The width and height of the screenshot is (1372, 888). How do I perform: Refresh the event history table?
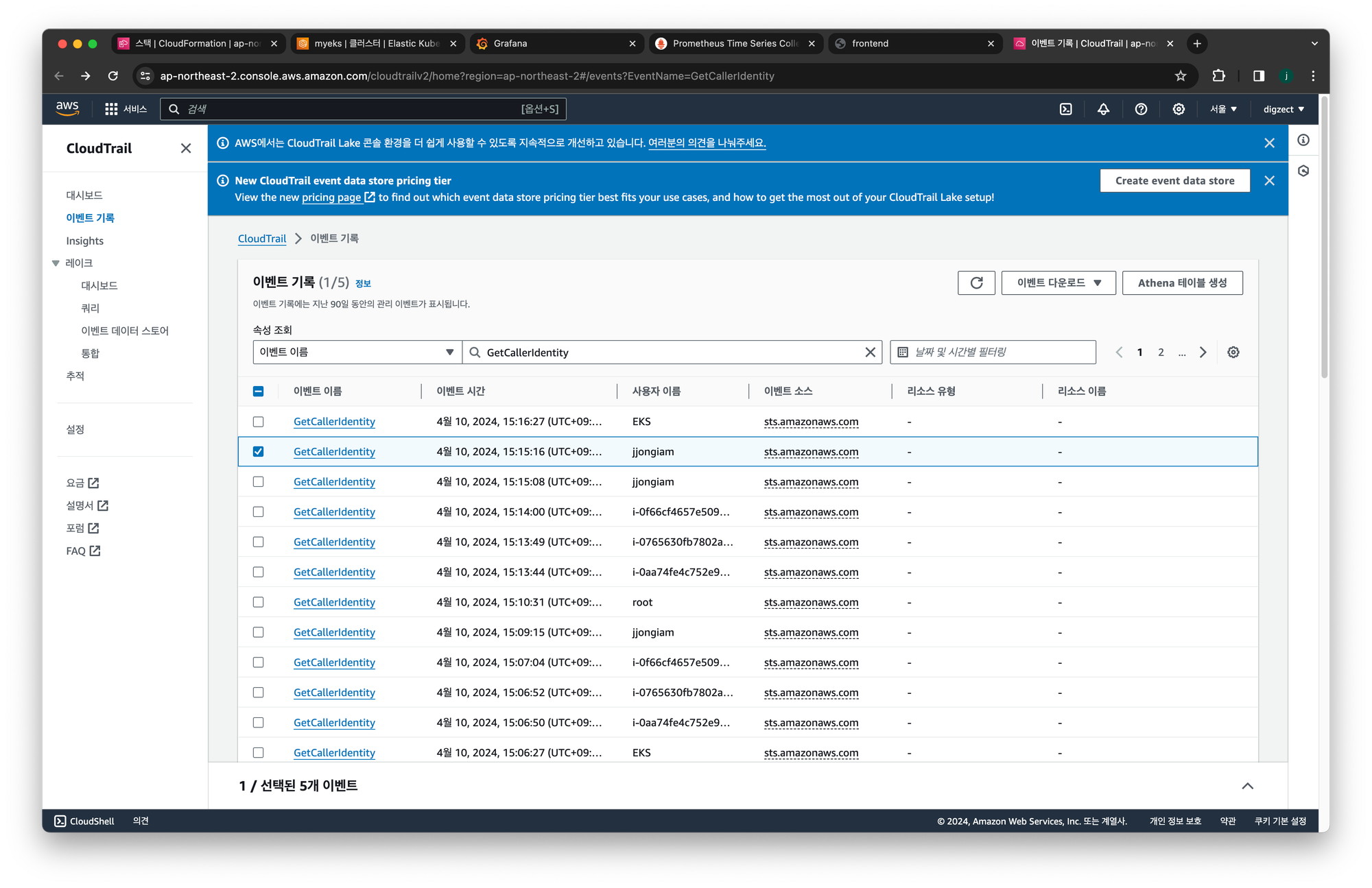click(x=976, y=283)
